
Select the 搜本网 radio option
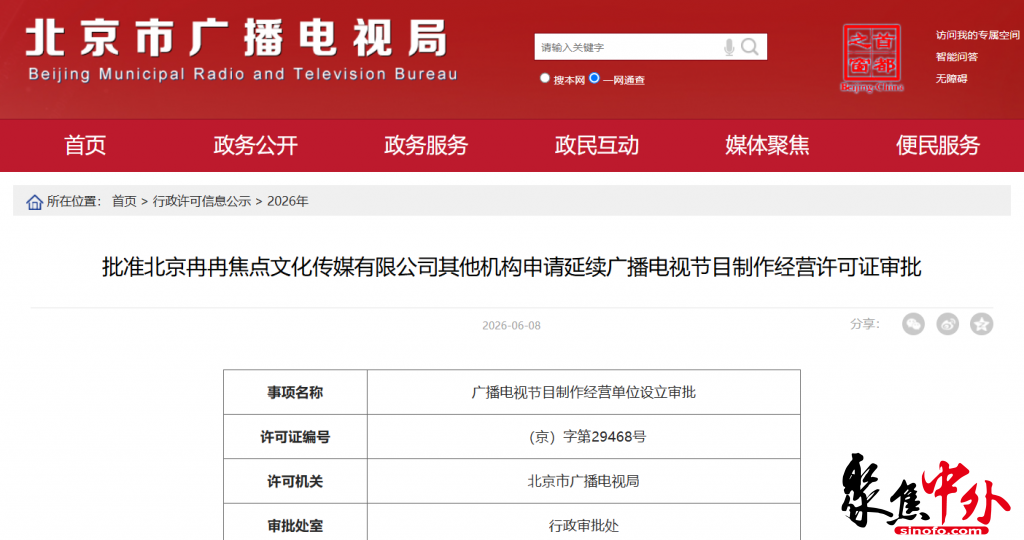pyautogui.click(x=545, y=78)
